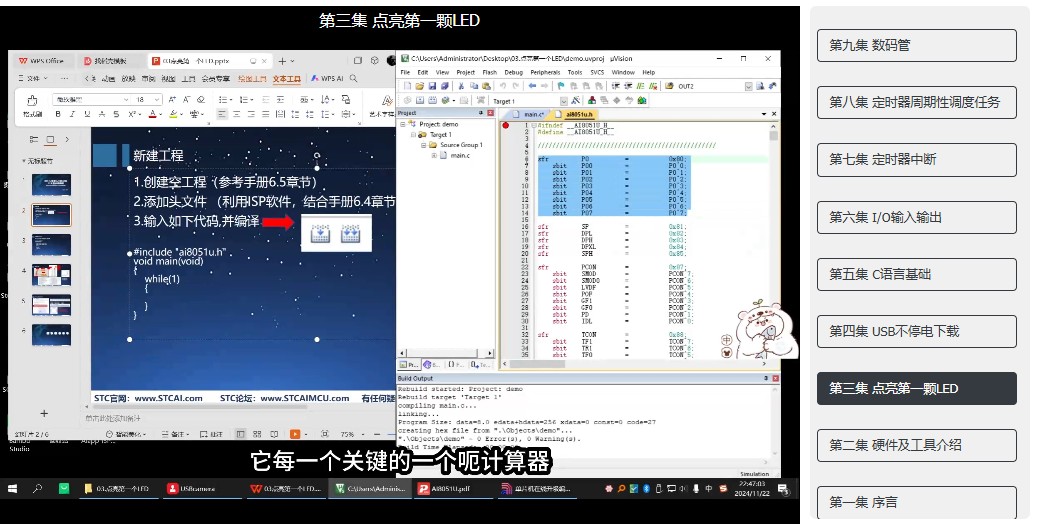Switch WPS to slide sorter view

(257, 434)
